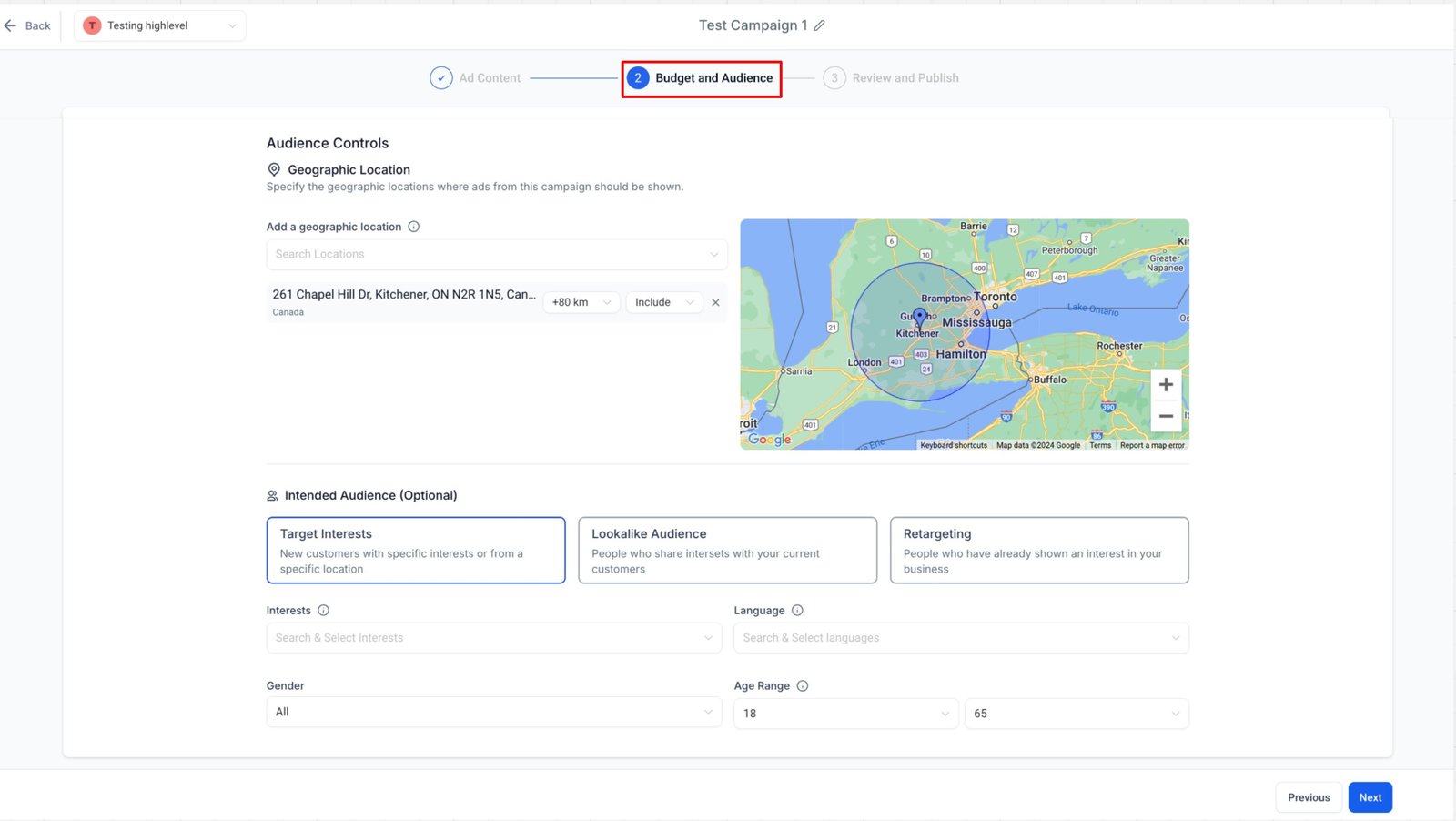Open the Review and Publish step
The width and height of the screenshot is (1456, 821).
click(892, 78)
